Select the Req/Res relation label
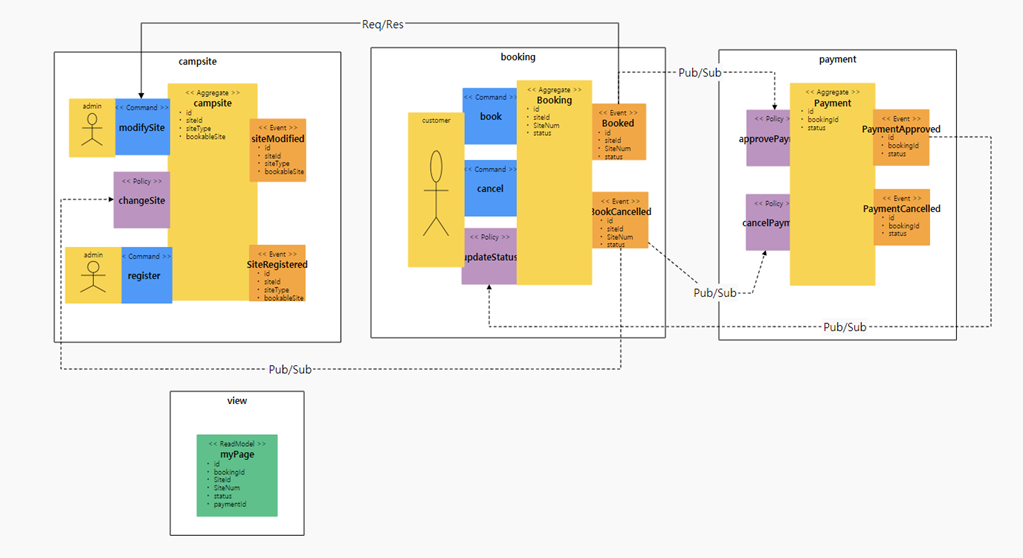1023x558 pixels. pyautogui.click(x=383, y=24)
